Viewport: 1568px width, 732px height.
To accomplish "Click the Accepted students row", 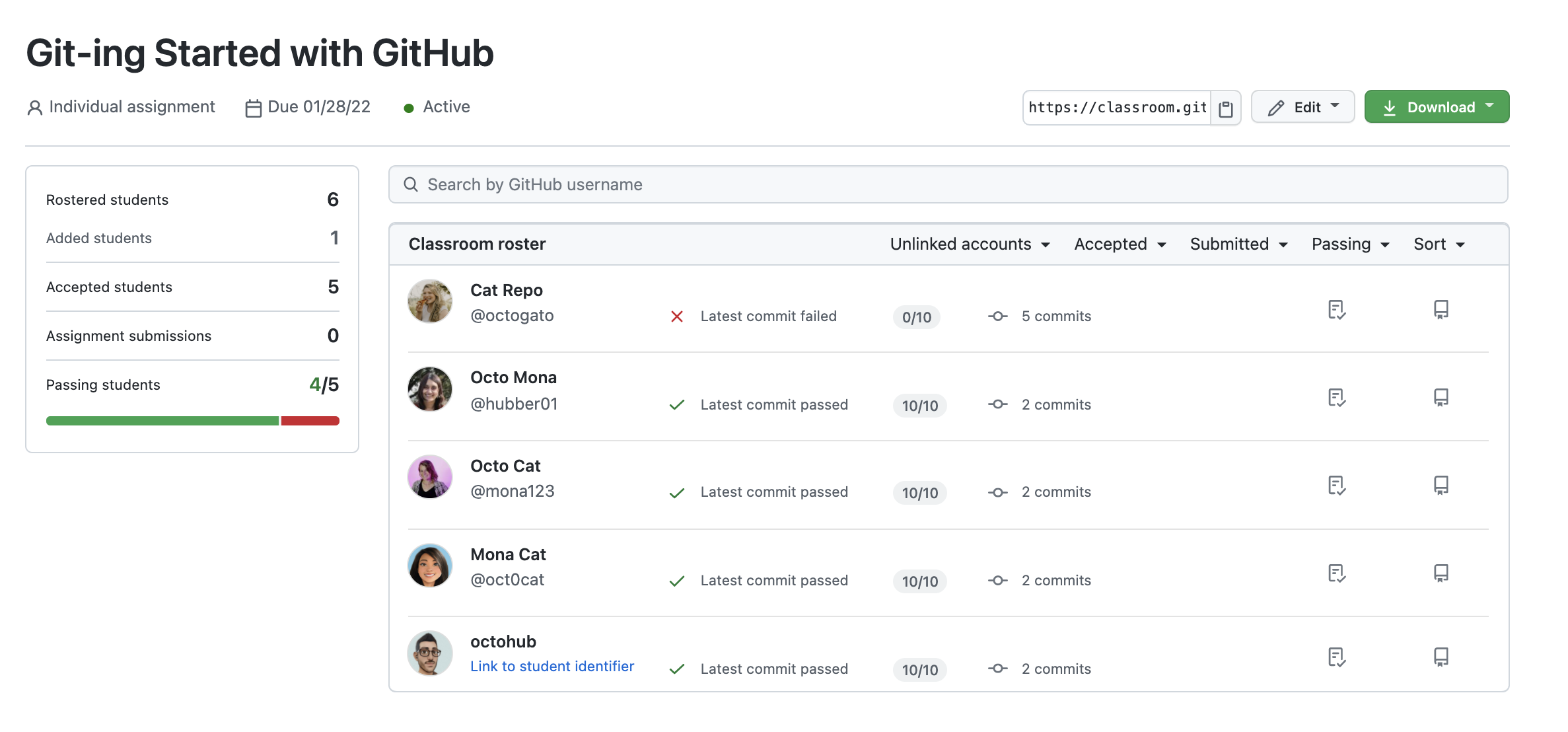I will [x=193, y=287].
